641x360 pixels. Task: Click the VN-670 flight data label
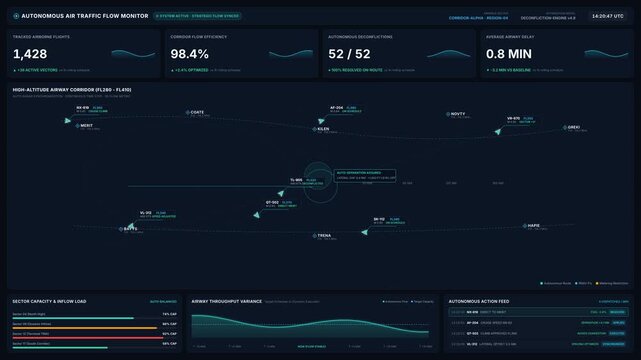click(521, 120)
